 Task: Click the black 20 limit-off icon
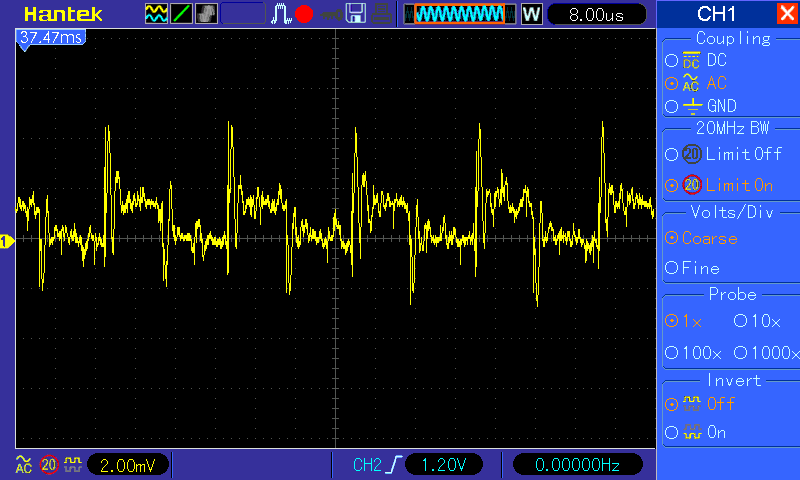tap(692, 154)
